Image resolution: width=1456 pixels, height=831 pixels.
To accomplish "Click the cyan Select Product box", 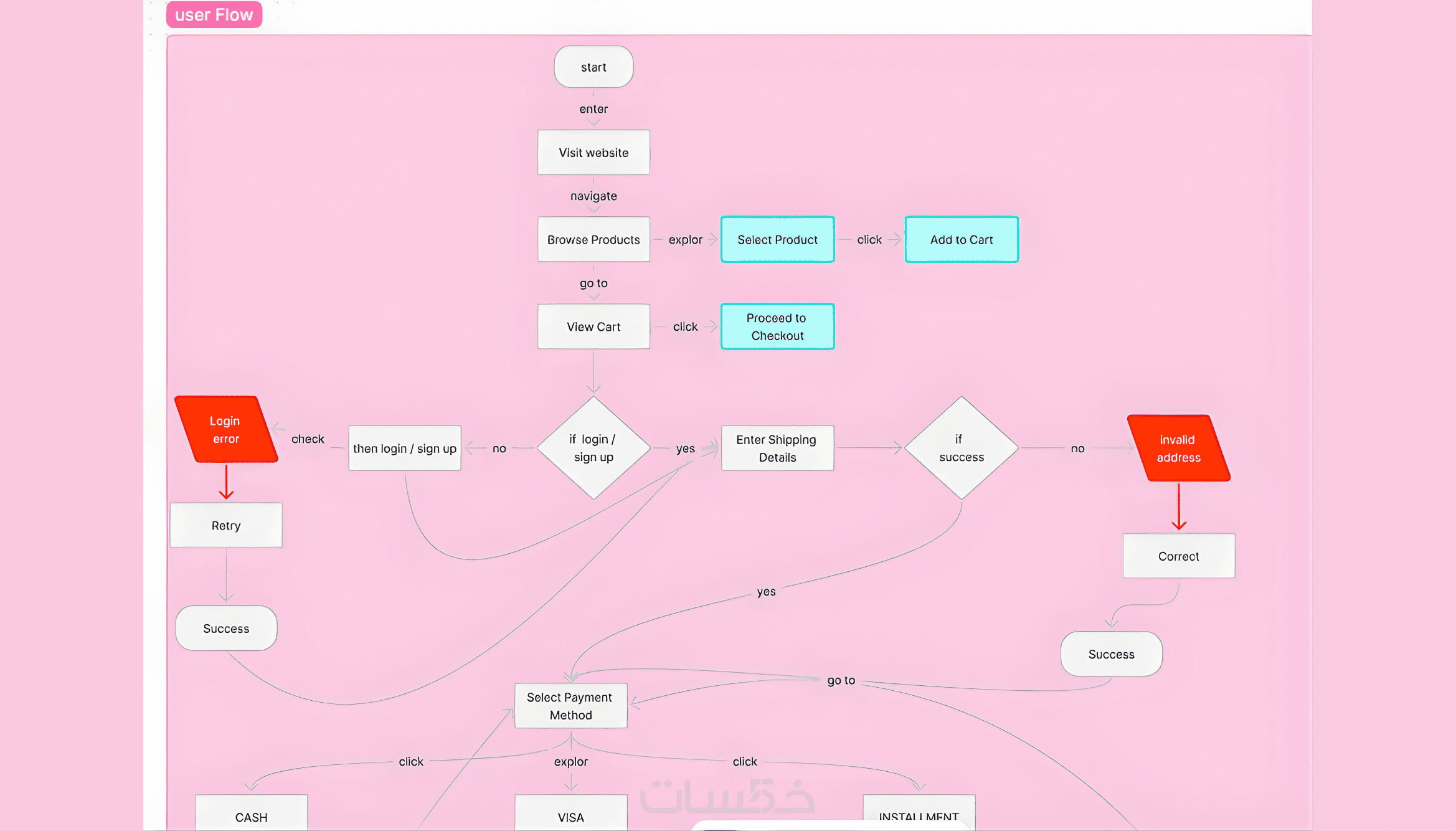I will pyautogui.click(x=777, y=240).
